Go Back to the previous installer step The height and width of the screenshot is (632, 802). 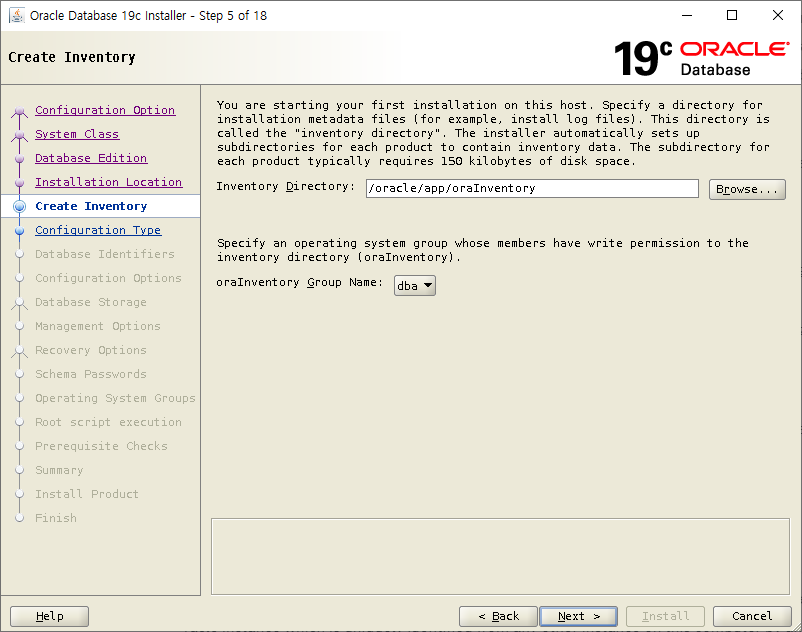coord(498,616)
